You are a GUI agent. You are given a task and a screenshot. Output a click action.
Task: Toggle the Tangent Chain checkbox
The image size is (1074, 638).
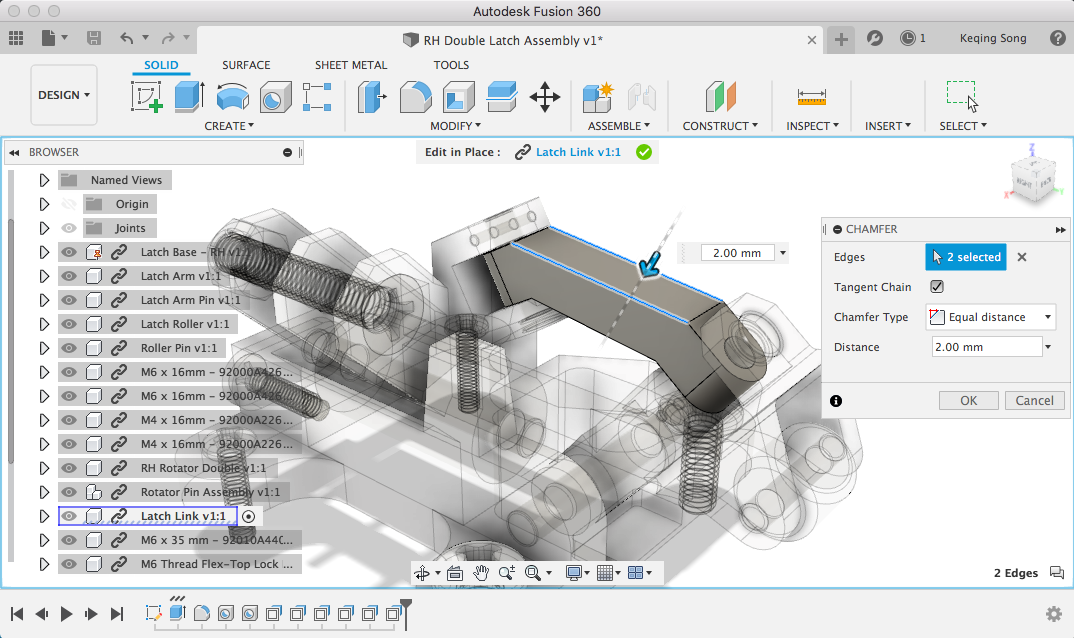pyautogui.click(x=937, y=287)
